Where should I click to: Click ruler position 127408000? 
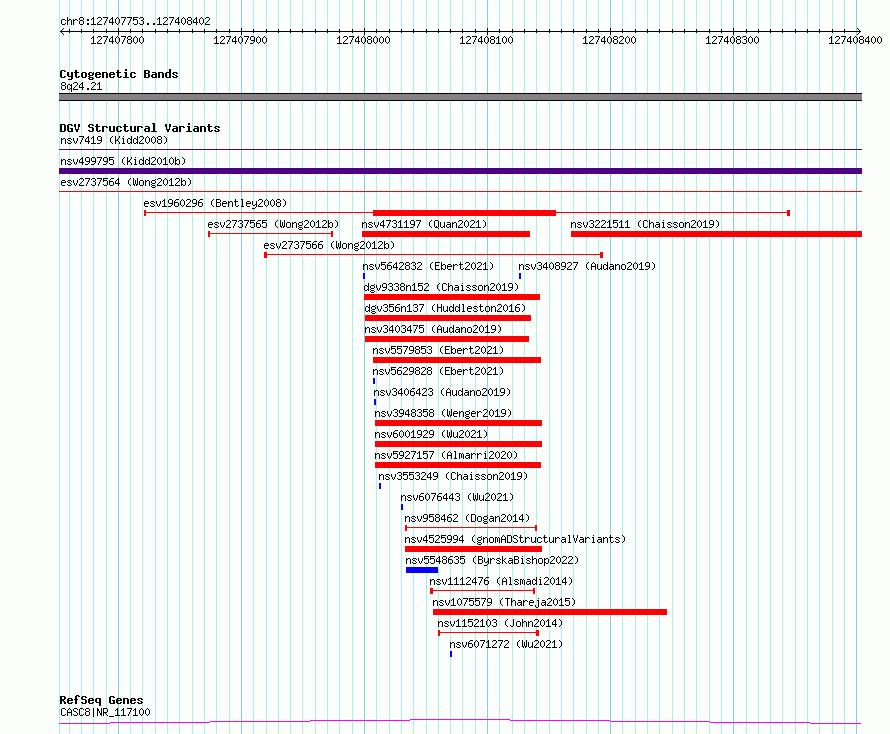[x=363, y=40]
